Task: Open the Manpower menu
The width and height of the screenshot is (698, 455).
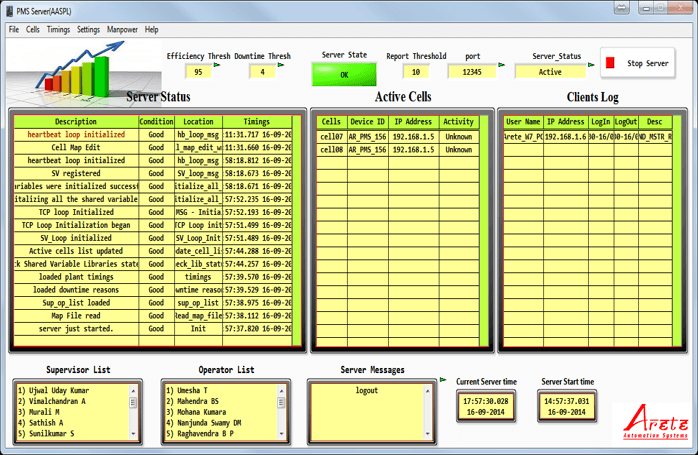Action: pos(122,29)
